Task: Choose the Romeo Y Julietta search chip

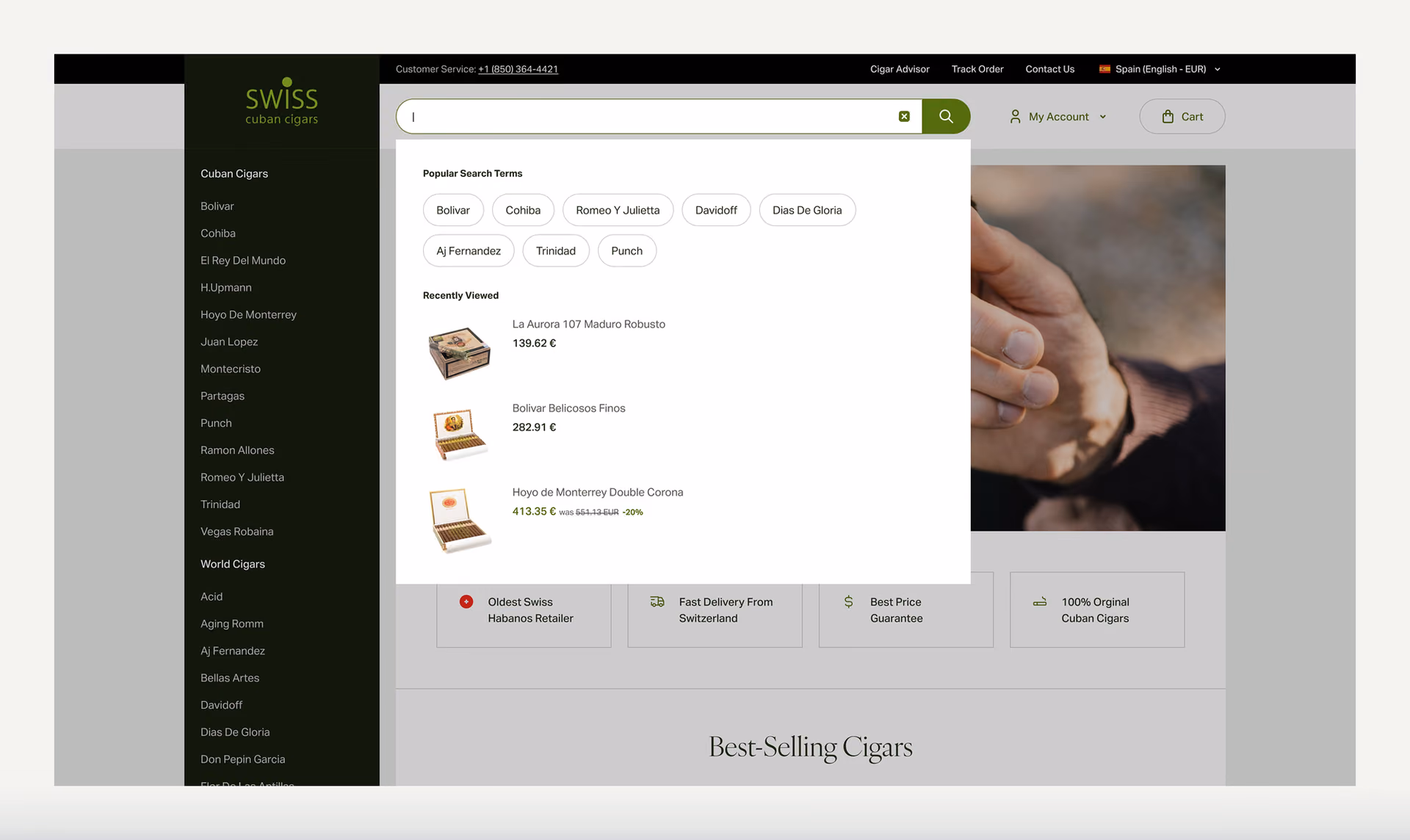Action: [x=618, y=210]
